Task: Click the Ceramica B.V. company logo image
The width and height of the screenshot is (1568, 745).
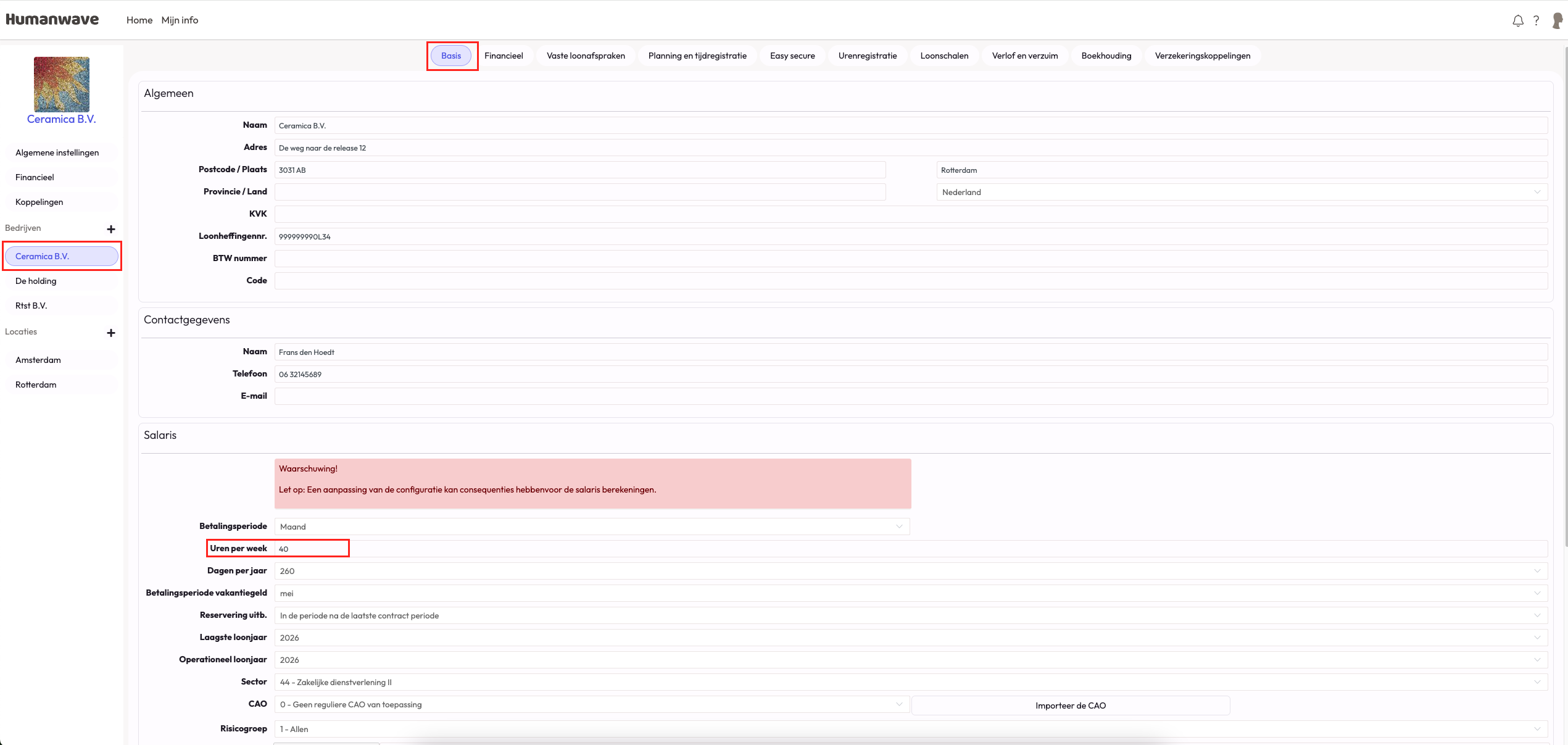Action: [x=62, y=85]
